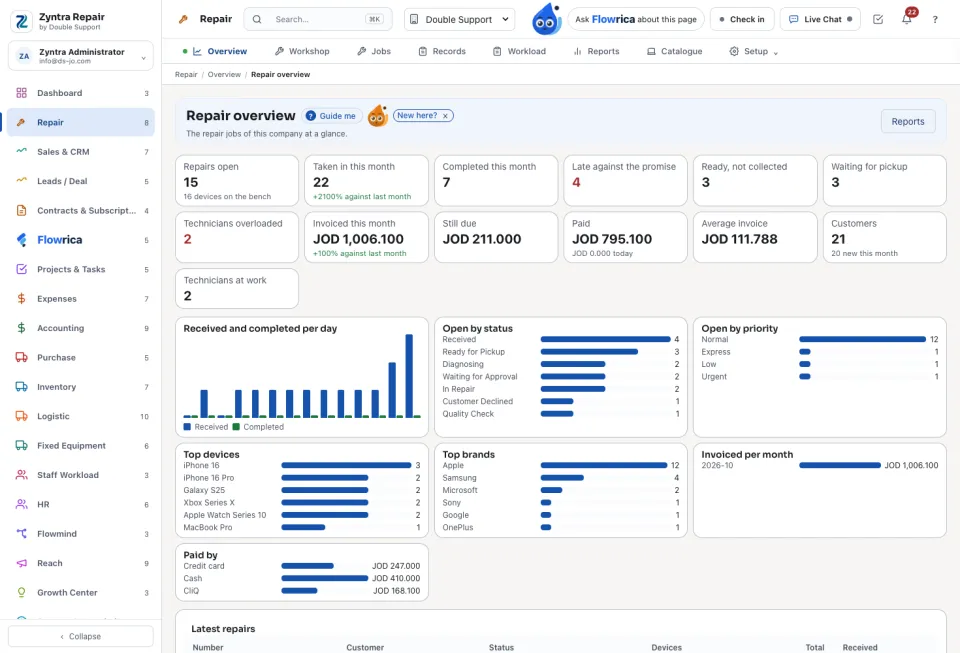Open the Catalogue tab
960x653 pixels.
click(675, 51)
